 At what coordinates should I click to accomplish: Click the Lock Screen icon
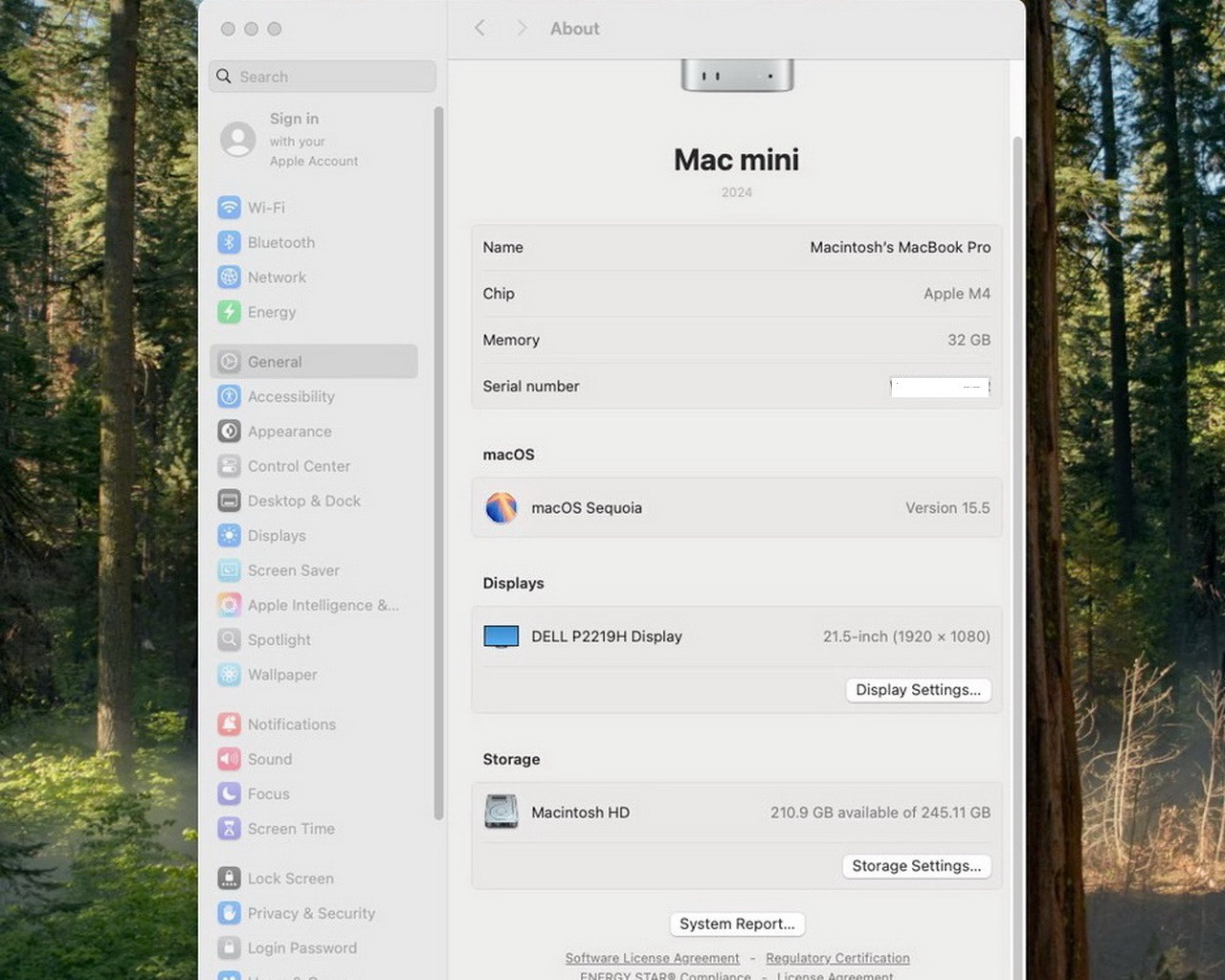coord(229,879)
